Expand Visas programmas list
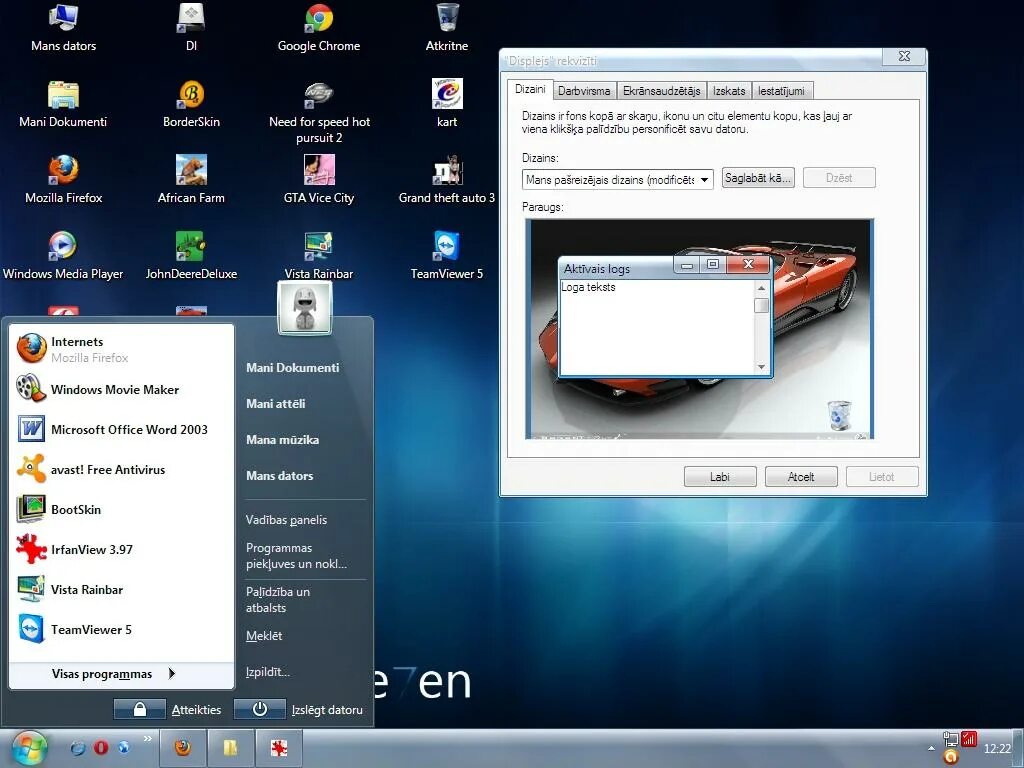Viewport: 1024px width, 768px height. coord(121,674)
